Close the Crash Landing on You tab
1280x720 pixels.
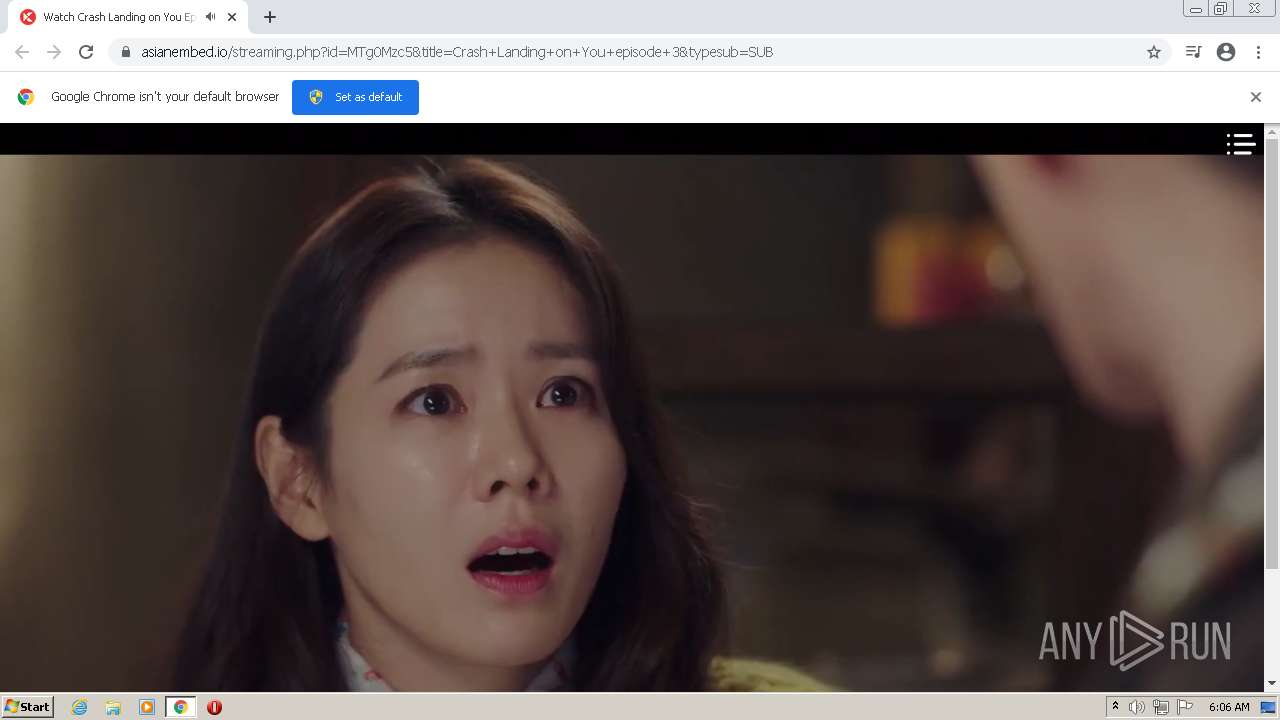pos(232,17)
